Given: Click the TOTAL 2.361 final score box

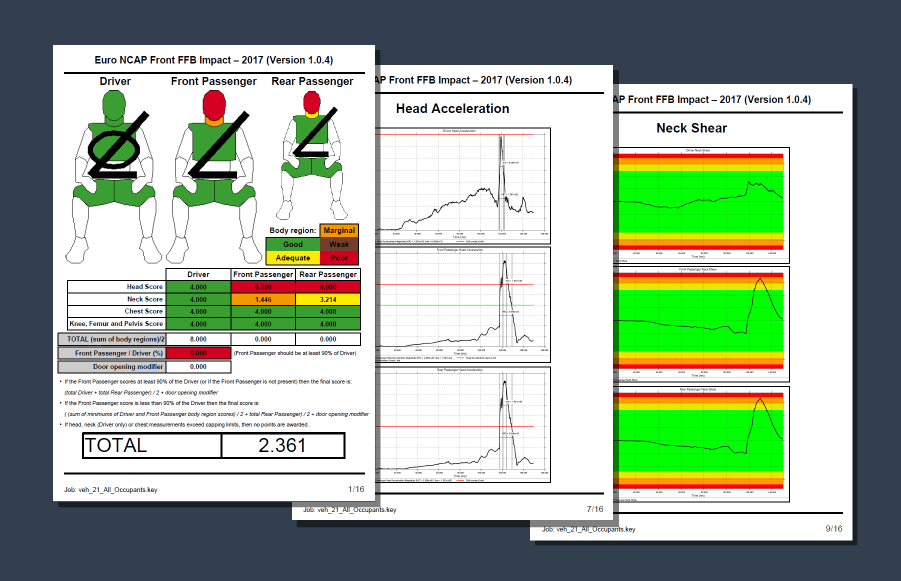Looking at the screenshot, I should pyautogui.click(x=282, y=446).
